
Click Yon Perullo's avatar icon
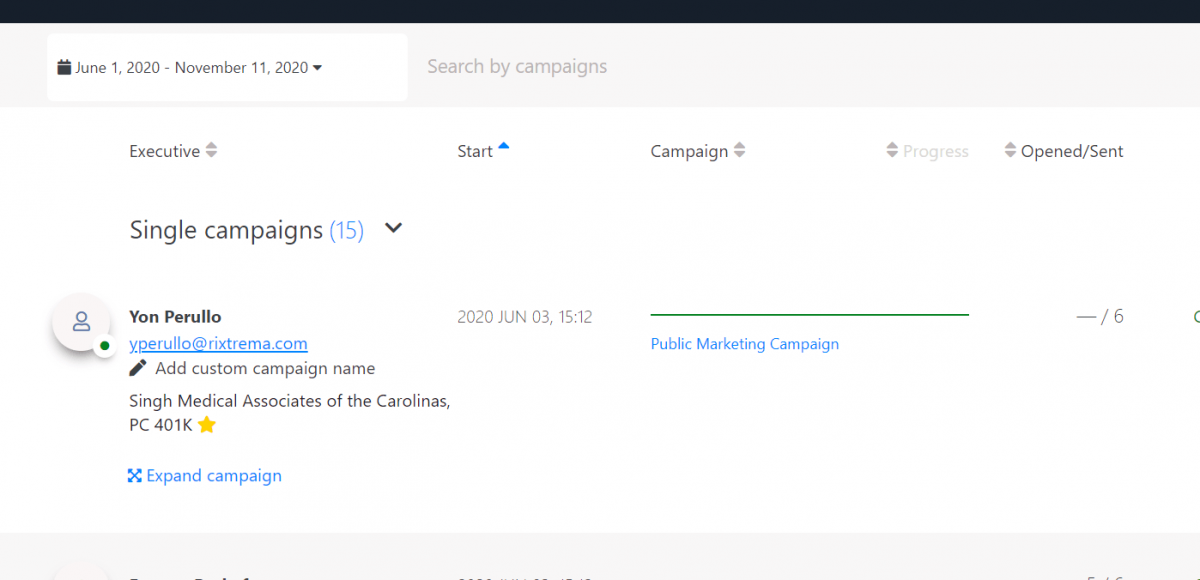pyautogui.click(x=81, y=322)
